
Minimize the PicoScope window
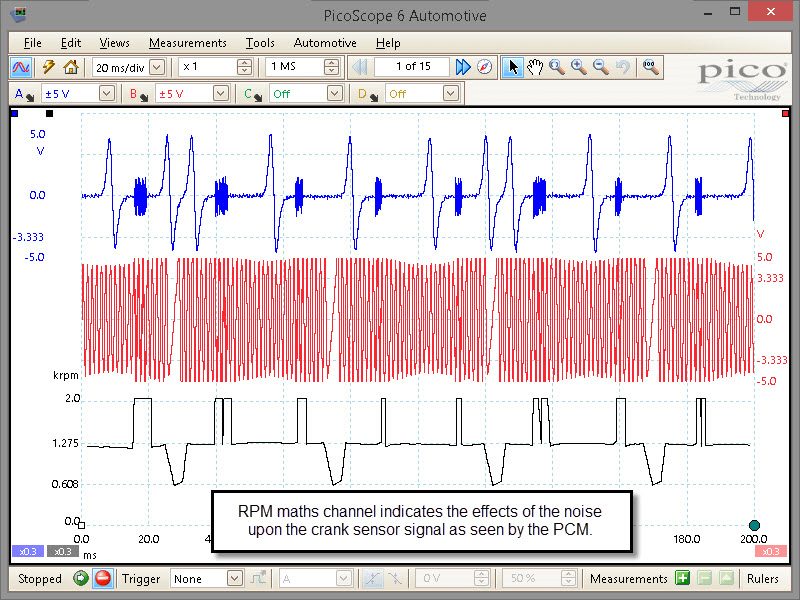pos(708,12)
